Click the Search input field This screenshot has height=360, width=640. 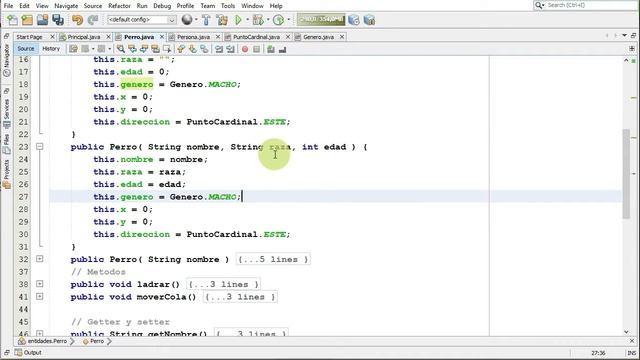click(591, 5)
